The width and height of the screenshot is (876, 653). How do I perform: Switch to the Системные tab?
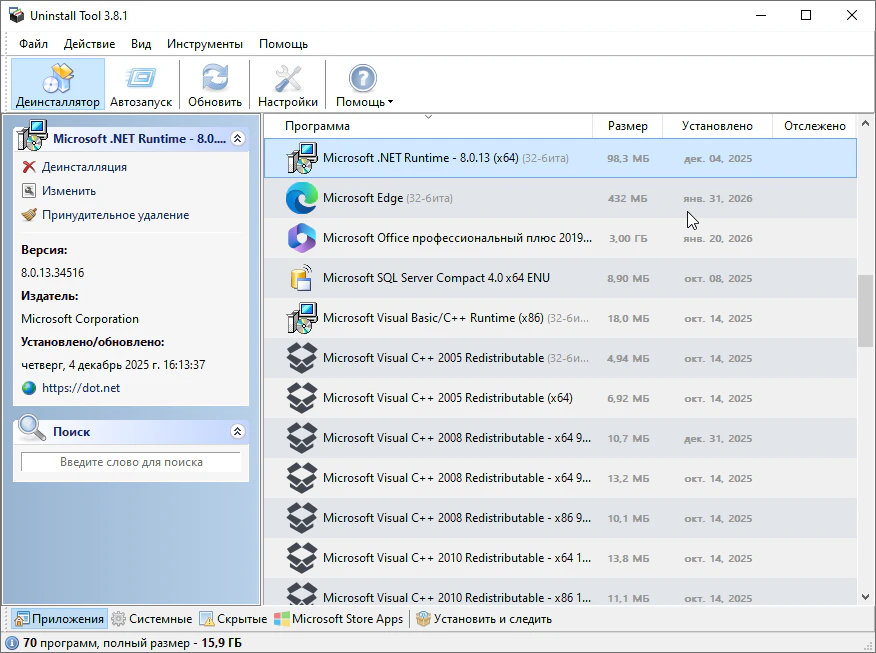coord(152,619)
